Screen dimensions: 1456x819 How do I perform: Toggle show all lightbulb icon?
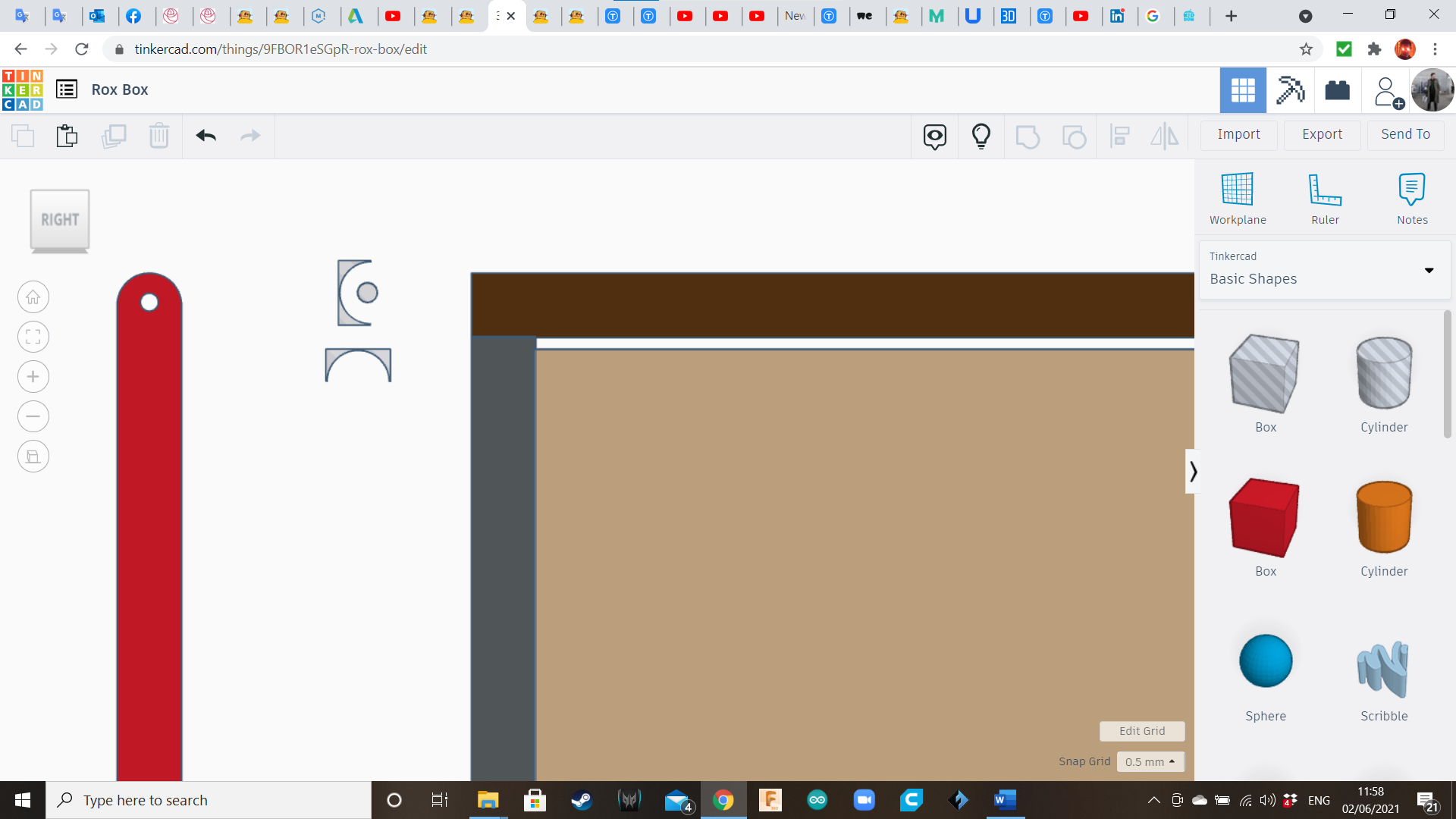coord(981,136)
